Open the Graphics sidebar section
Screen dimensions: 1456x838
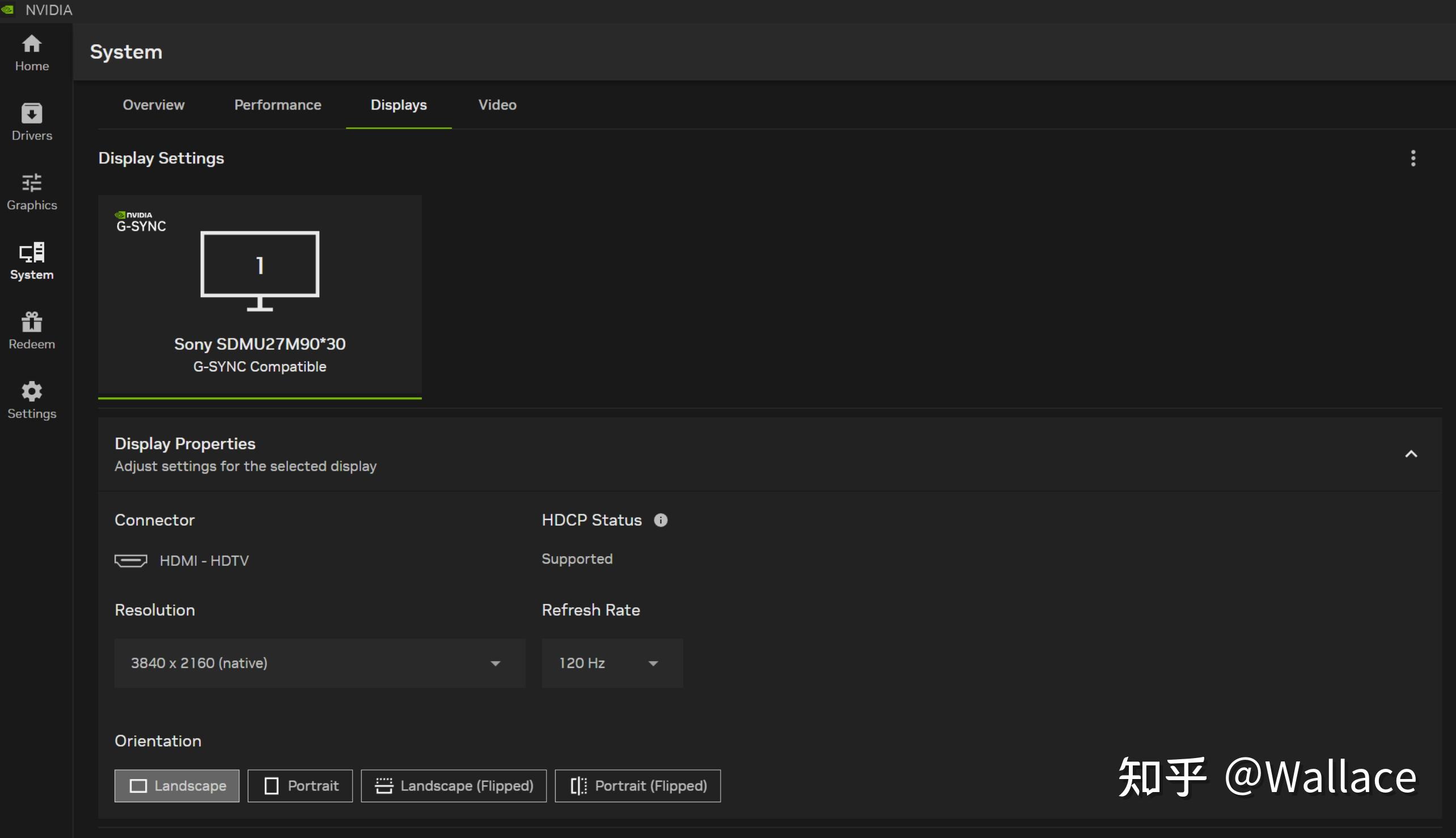coord(32,192)
